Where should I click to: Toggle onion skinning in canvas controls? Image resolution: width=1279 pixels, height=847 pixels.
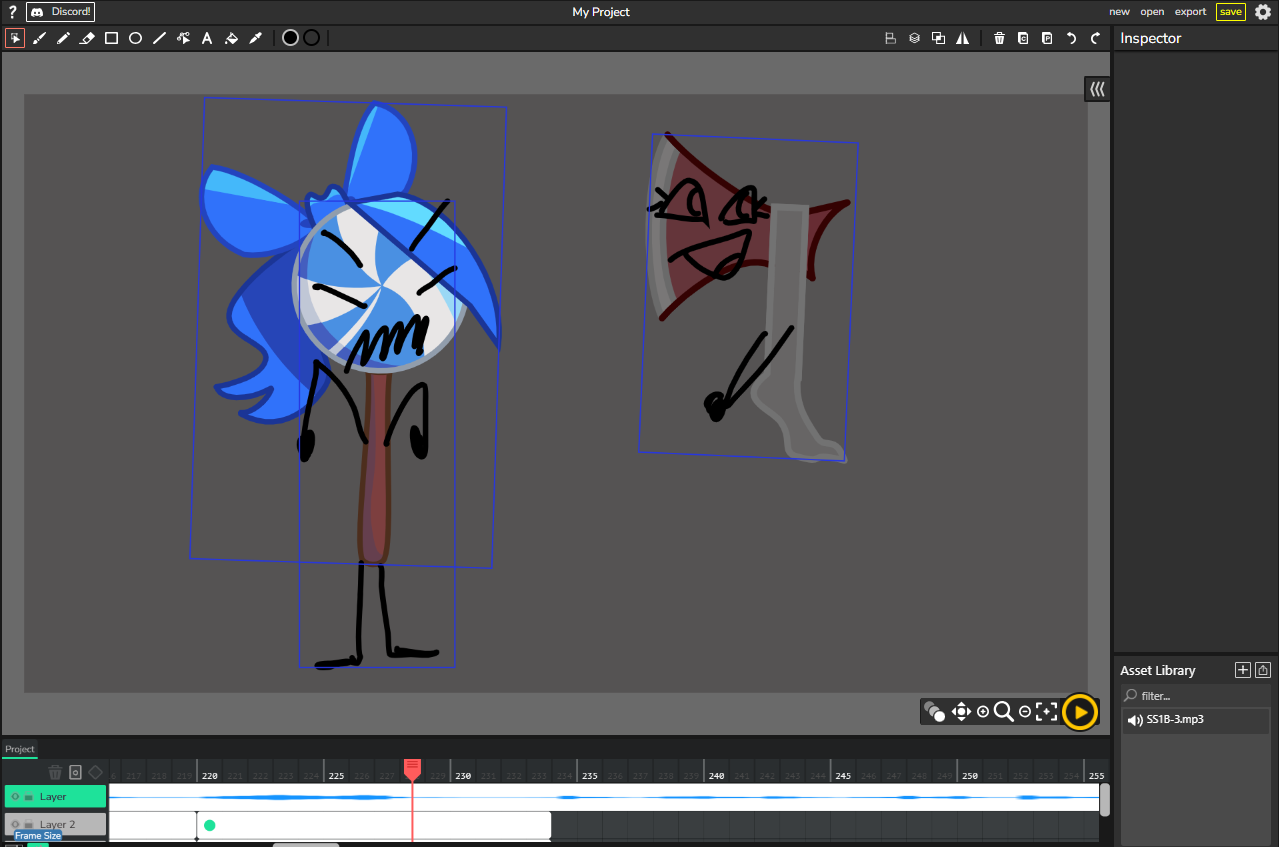point(934,711)
